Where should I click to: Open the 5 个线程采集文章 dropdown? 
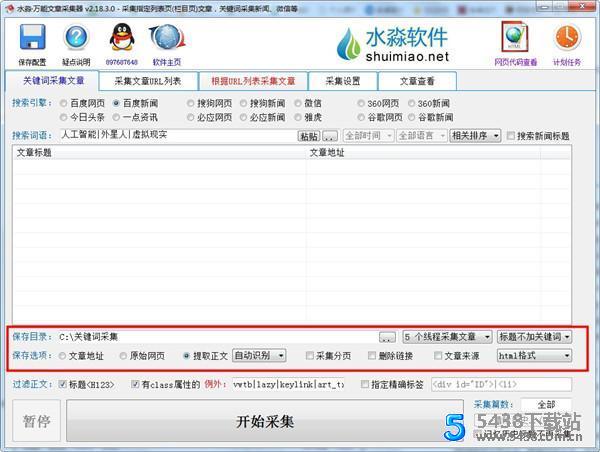click(x=447, y=337)
